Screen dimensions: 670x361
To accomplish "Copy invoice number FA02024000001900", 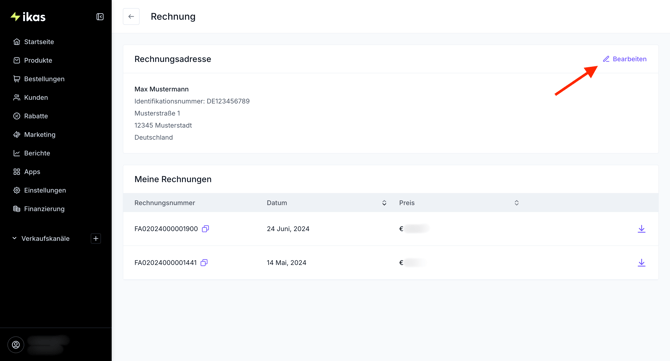I will tap(206, 229).
